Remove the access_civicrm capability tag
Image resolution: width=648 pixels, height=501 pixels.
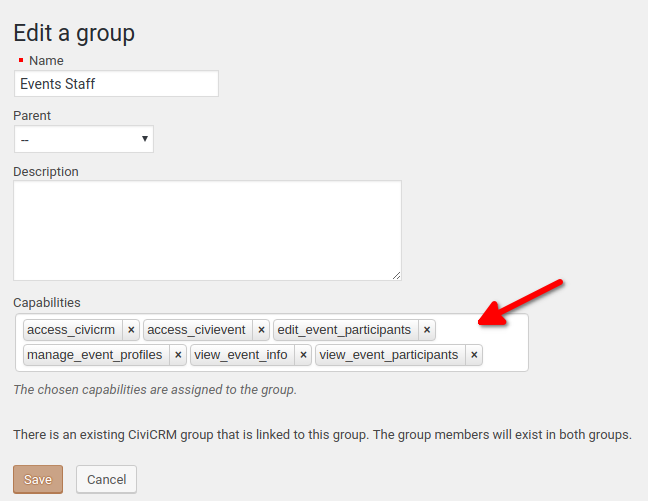pos(131,330)
